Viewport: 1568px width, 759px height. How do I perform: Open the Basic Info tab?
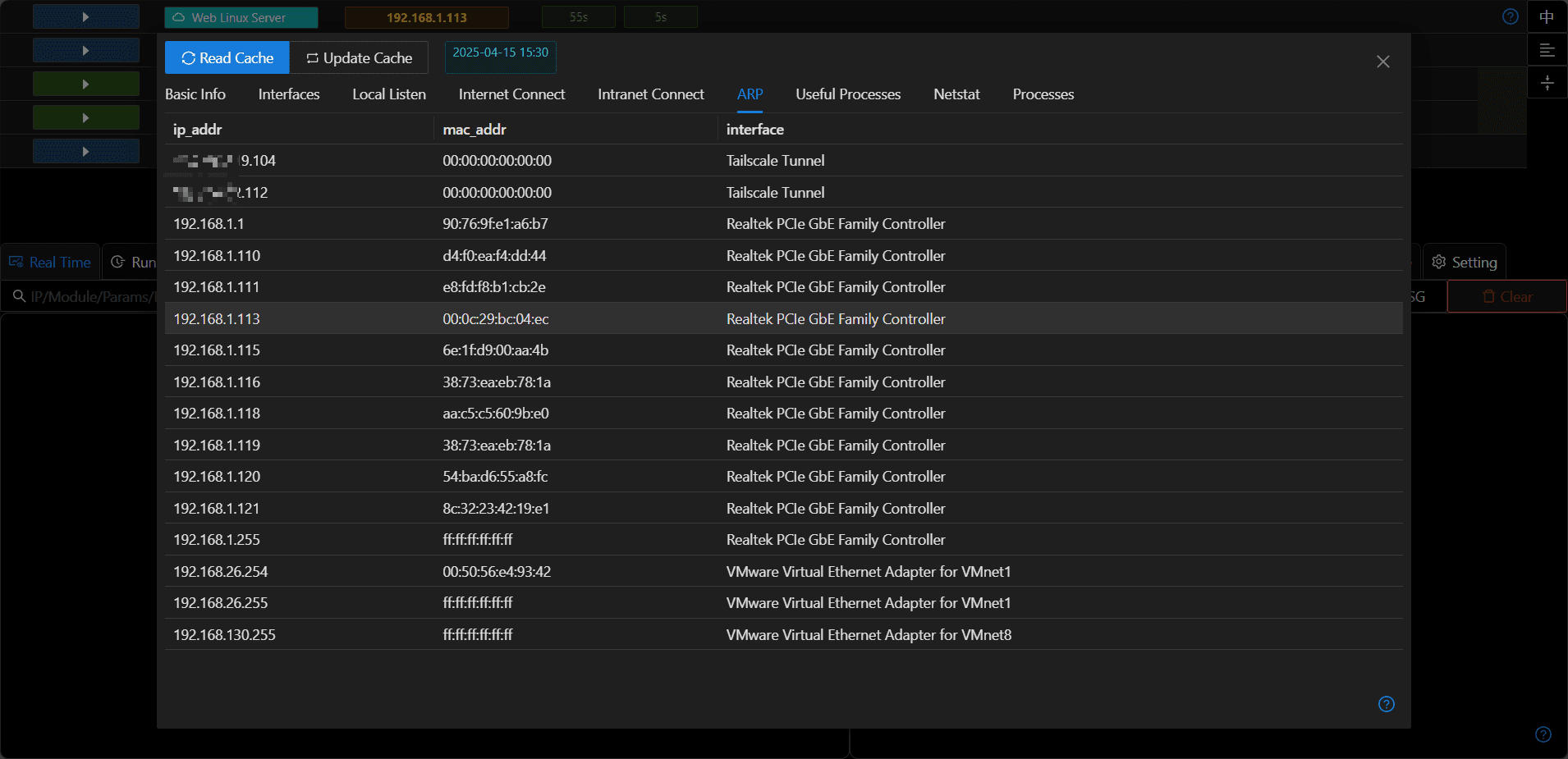(x=195, y=94)
